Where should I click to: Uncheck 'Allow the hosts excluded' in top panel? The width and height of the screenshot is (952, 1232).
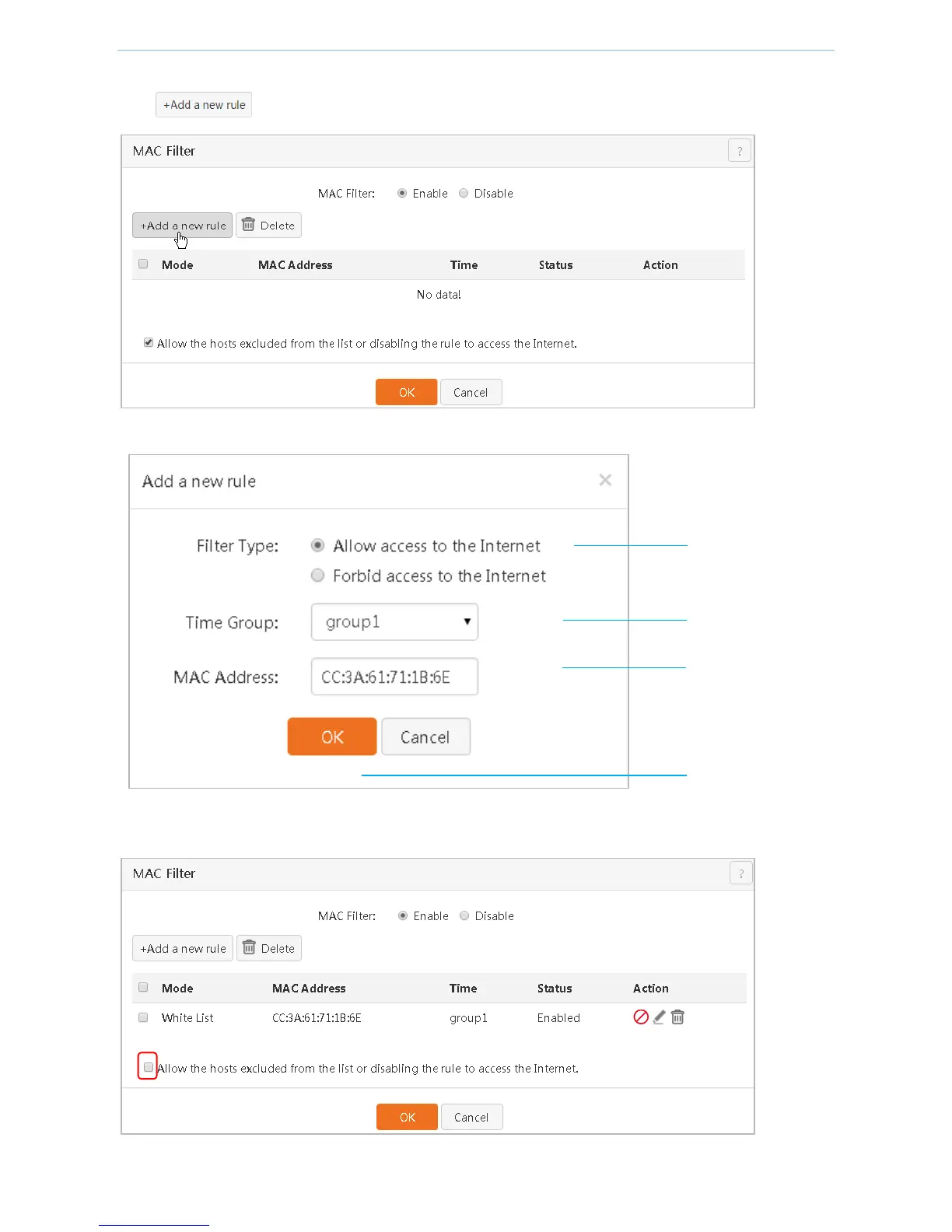149,342
